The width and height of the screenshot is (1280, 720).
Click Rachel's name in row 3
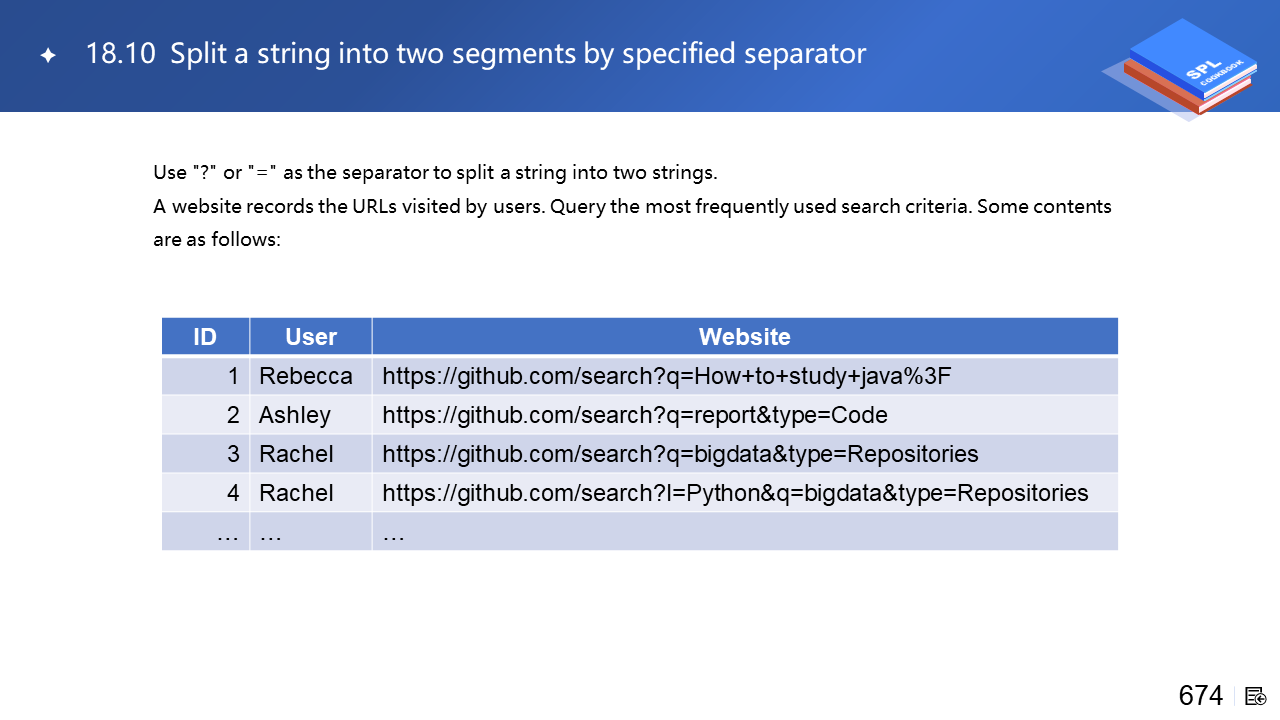pos(297,454)
